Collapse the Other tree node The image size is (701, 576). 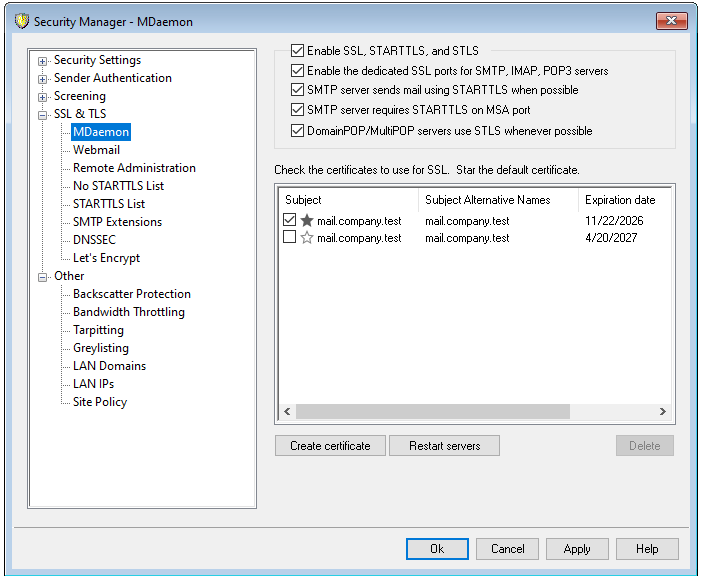click(x=43, y=277)
